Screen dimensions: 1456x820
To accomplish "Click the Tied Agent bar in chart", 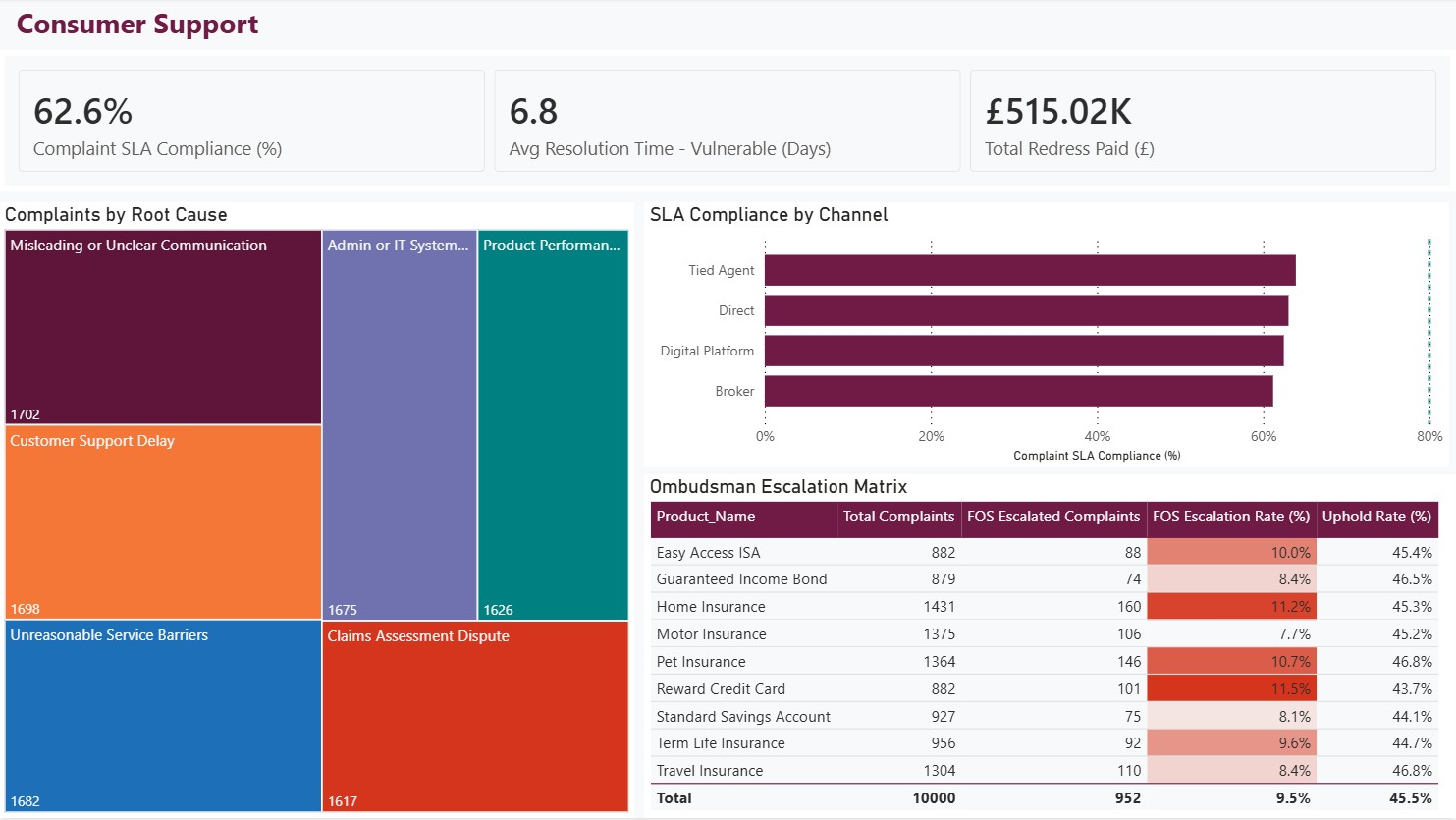I will [x=1030, y=270].
